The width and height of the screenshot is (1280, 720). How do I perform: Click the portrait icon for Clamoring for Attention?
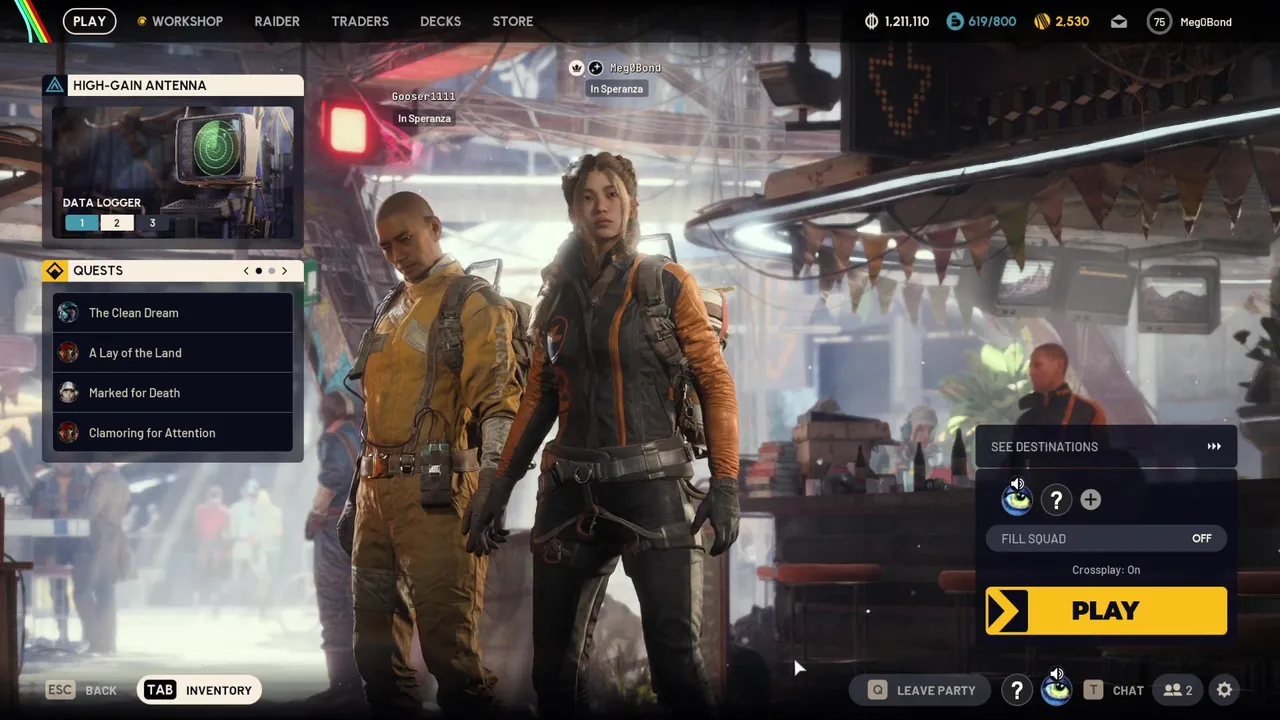point(68,433)
